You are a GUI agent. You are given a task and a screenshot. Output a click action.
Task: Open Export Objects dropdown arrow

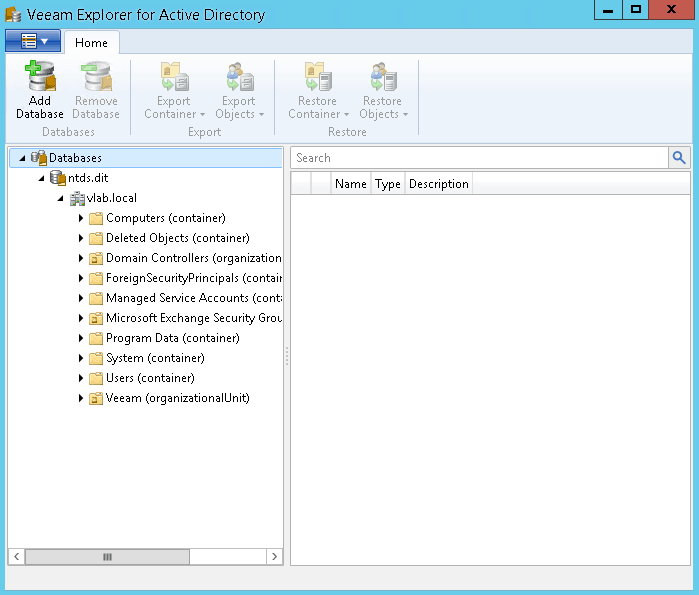tap(261, 115)
